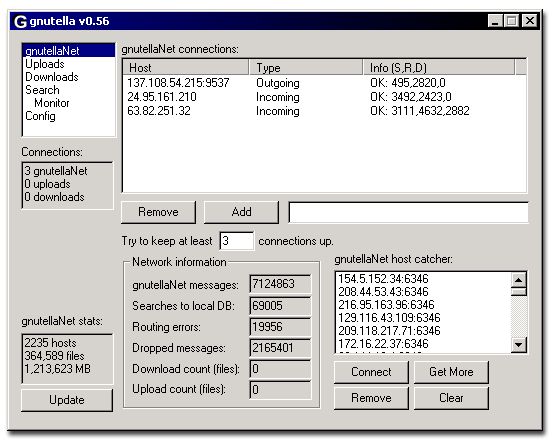The height and width of the screenshot is (440, 550).
Task: Sort by the Type column header
Action: tap(306, 67)
